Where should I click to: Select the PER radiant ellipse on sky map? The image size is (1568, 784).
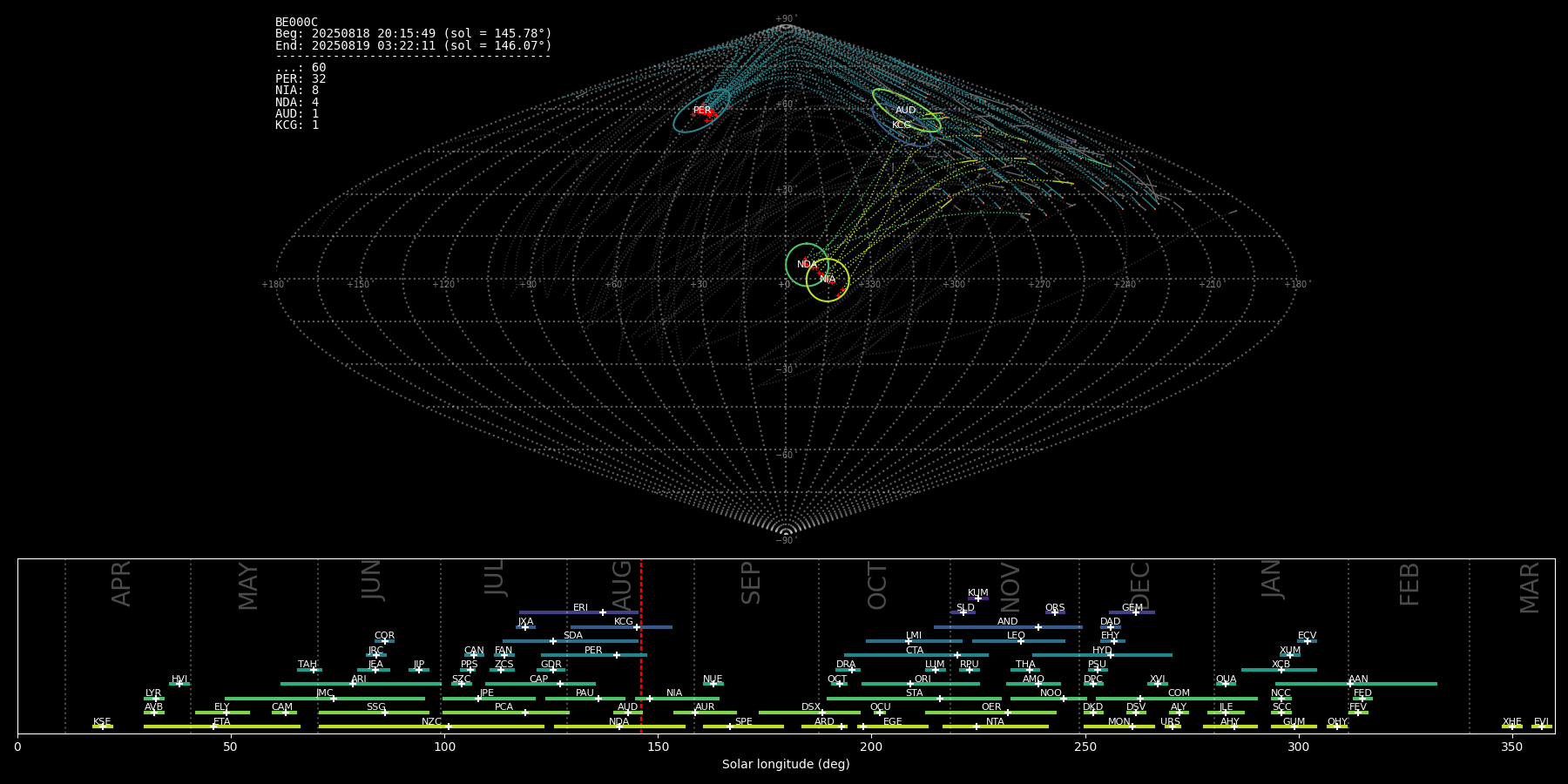[701, 112]
